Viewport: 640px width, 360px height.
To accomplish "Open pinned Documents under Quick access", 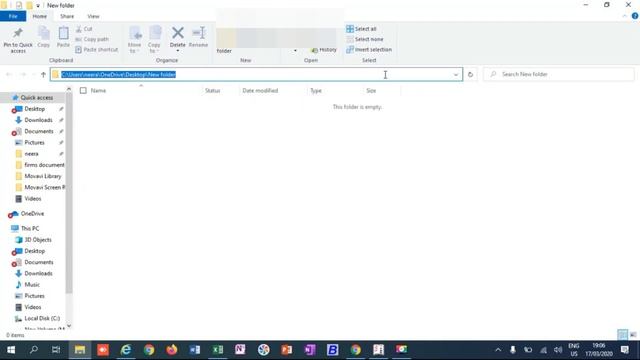I will (38, 131).
